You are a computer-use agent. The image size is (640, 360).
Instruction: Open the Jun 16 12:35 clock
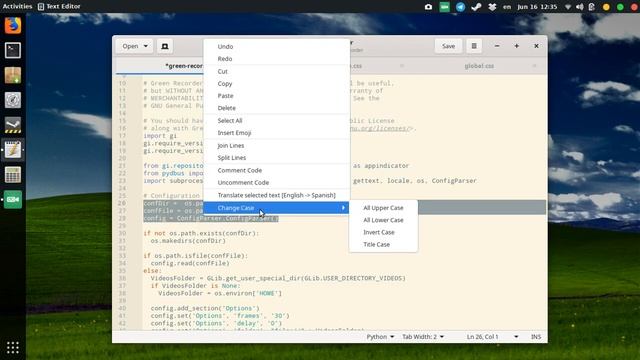pyautogui.click(x=537, y=7)
